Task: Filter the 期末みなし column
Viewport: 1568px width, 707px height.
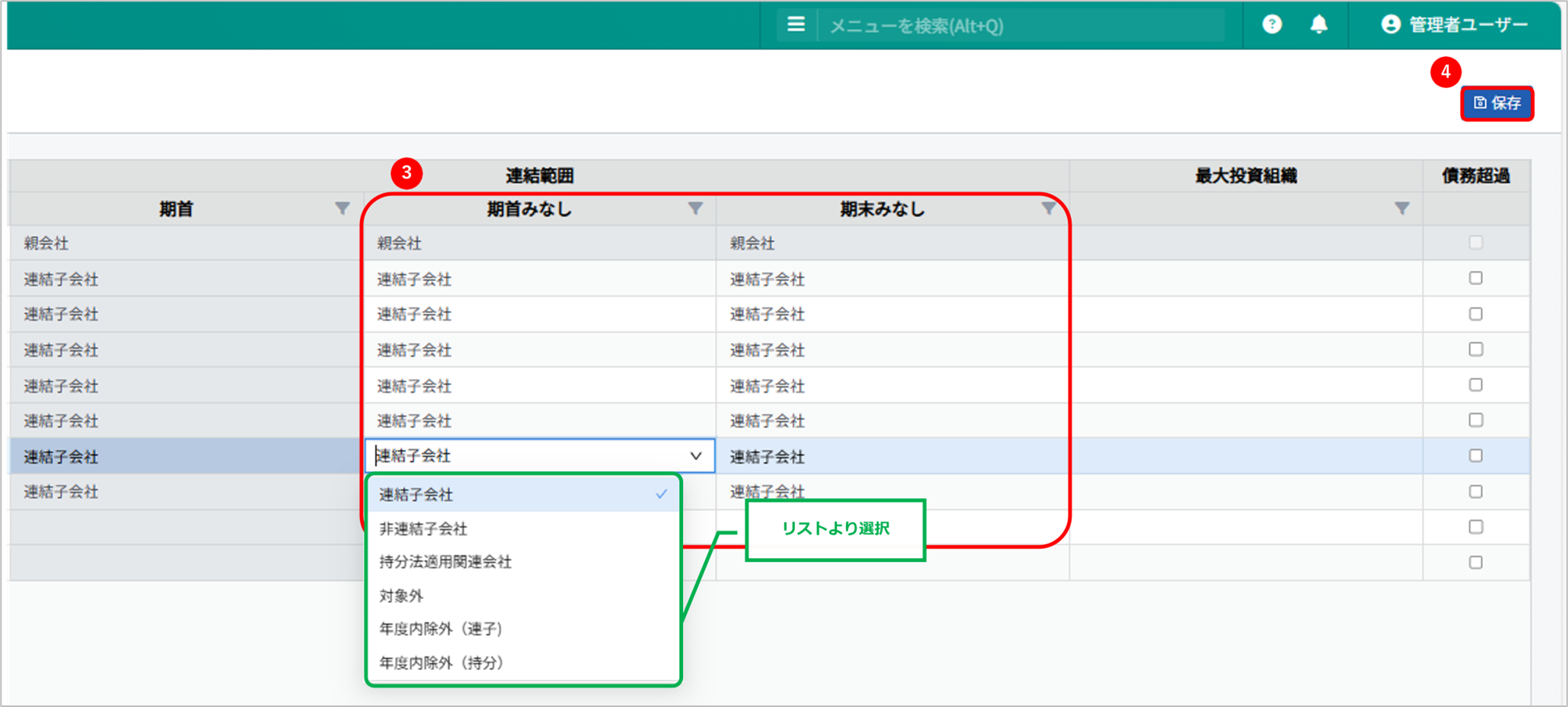Action: click(1048, 209)
